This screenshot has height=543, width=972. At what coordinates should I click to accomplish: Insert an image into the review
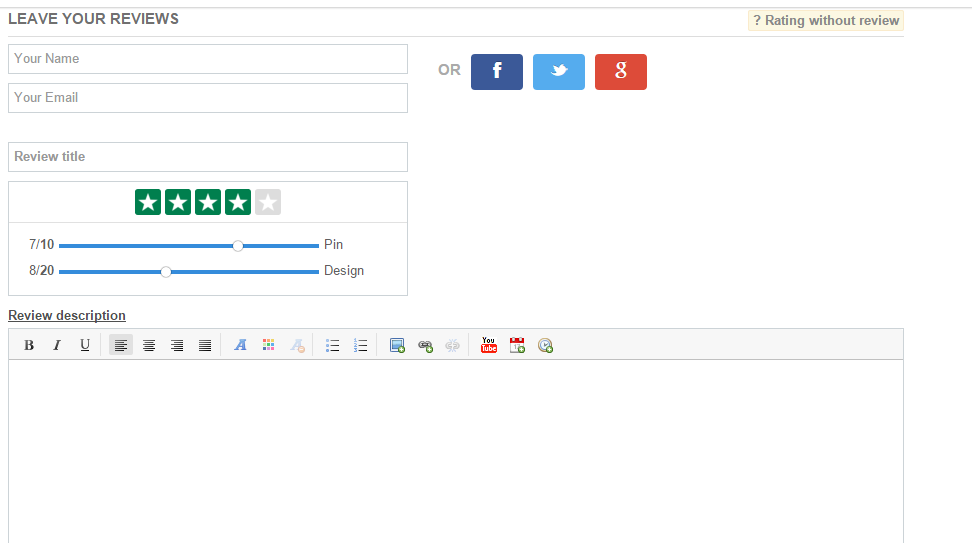click(x=397, y=345)
